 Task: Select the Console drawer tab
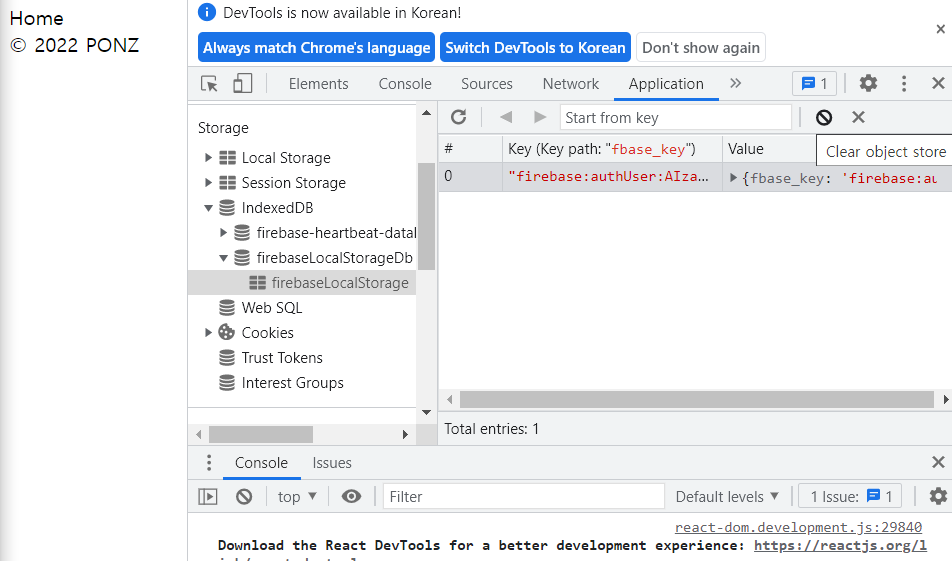coord(261,463)
